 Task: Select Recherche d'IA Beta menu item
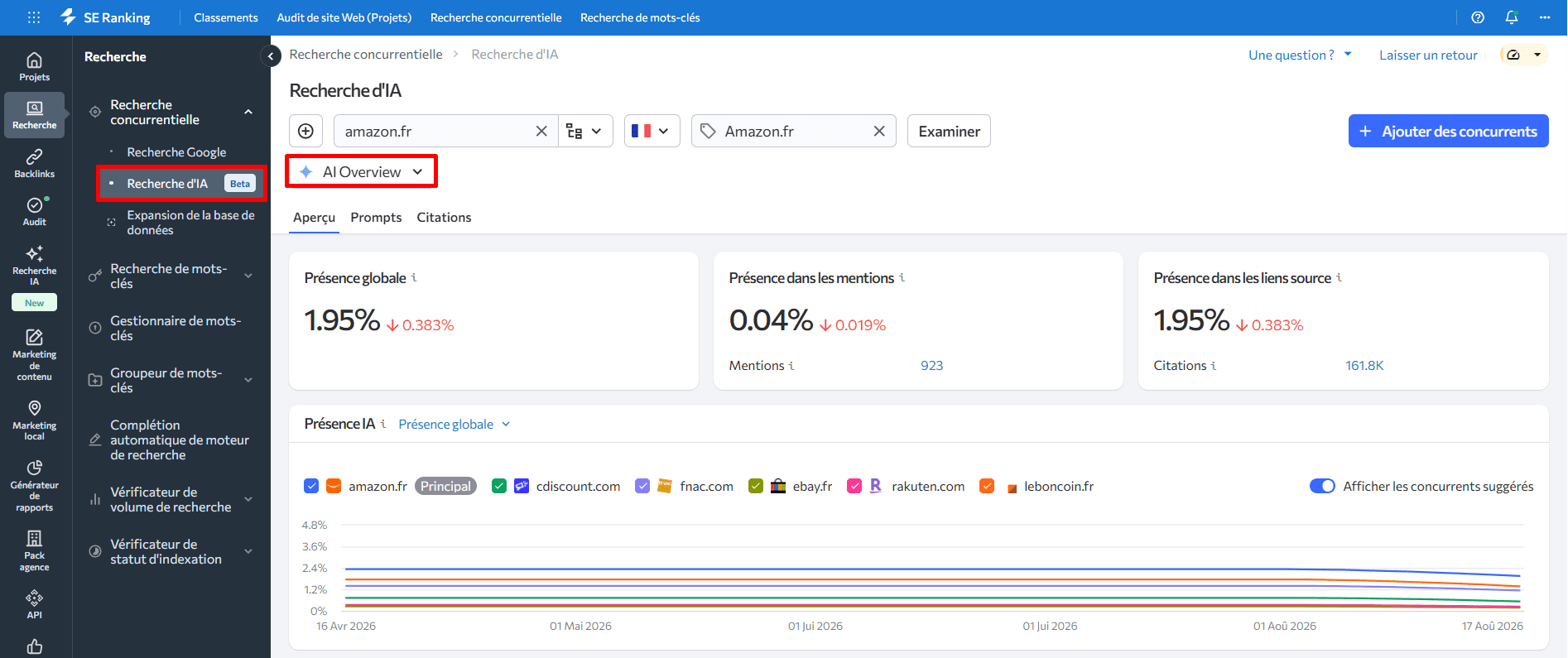pyautogui.click(x=182, y=183)
